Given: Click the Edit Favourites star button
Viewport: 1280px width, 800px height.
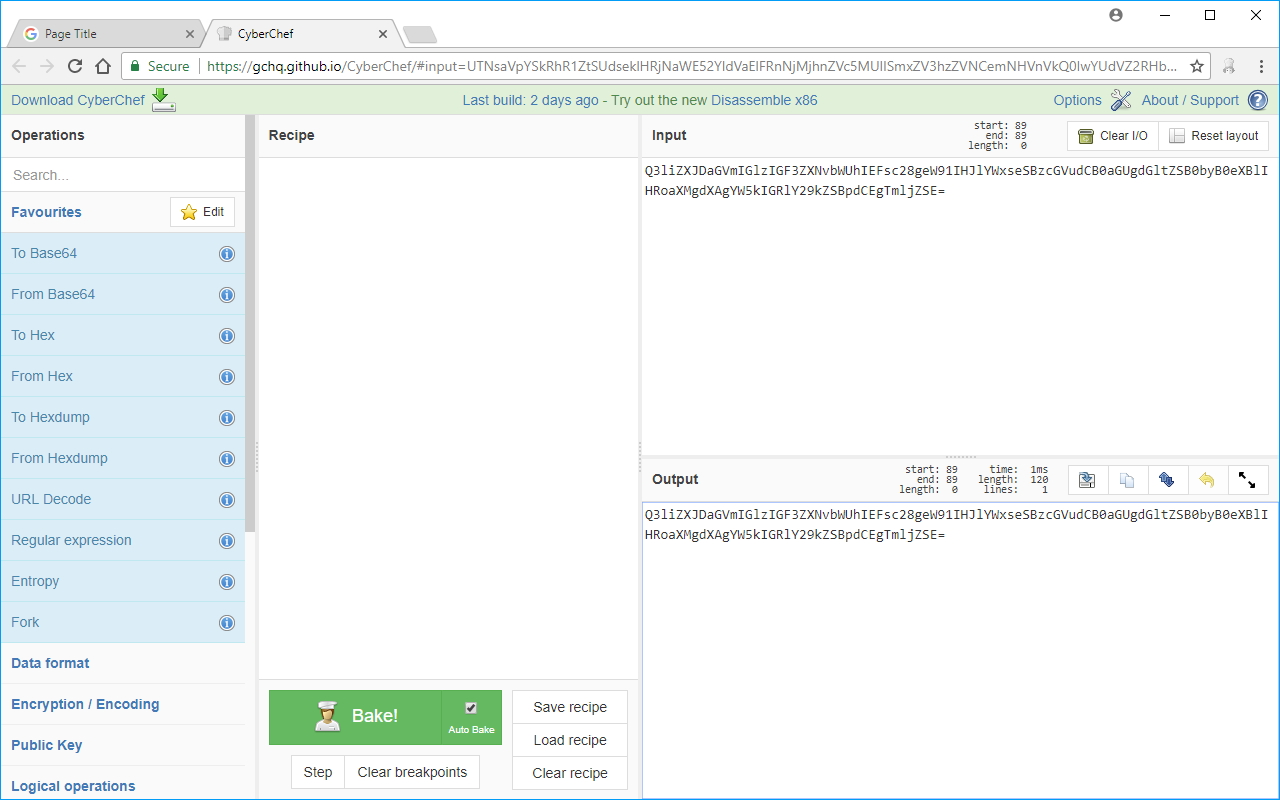Looking at the screenshot, I should click(202, 211).
